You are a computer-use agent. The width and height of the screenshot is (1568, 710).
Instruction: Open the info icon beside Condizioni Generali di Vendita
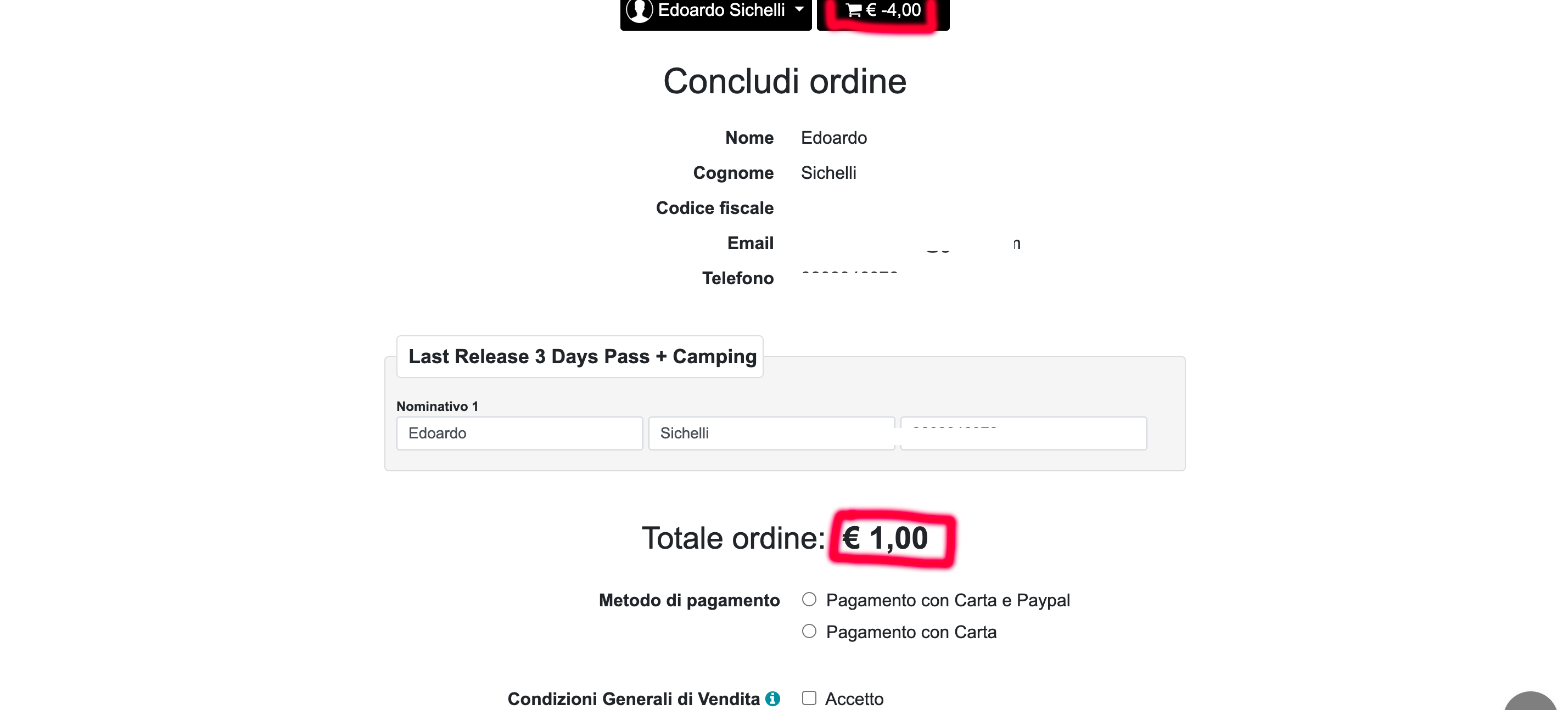pos(772,698)
